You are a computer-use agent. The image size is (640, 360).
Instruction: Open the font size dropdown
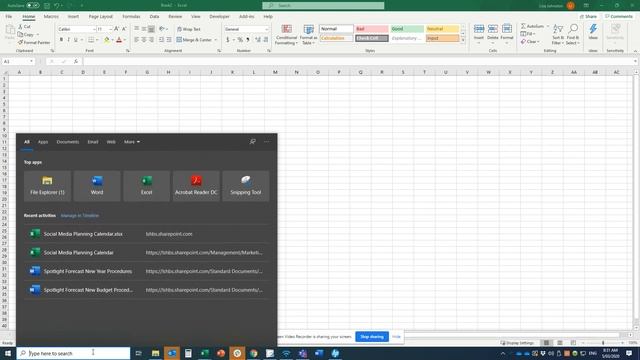point(110,29)
